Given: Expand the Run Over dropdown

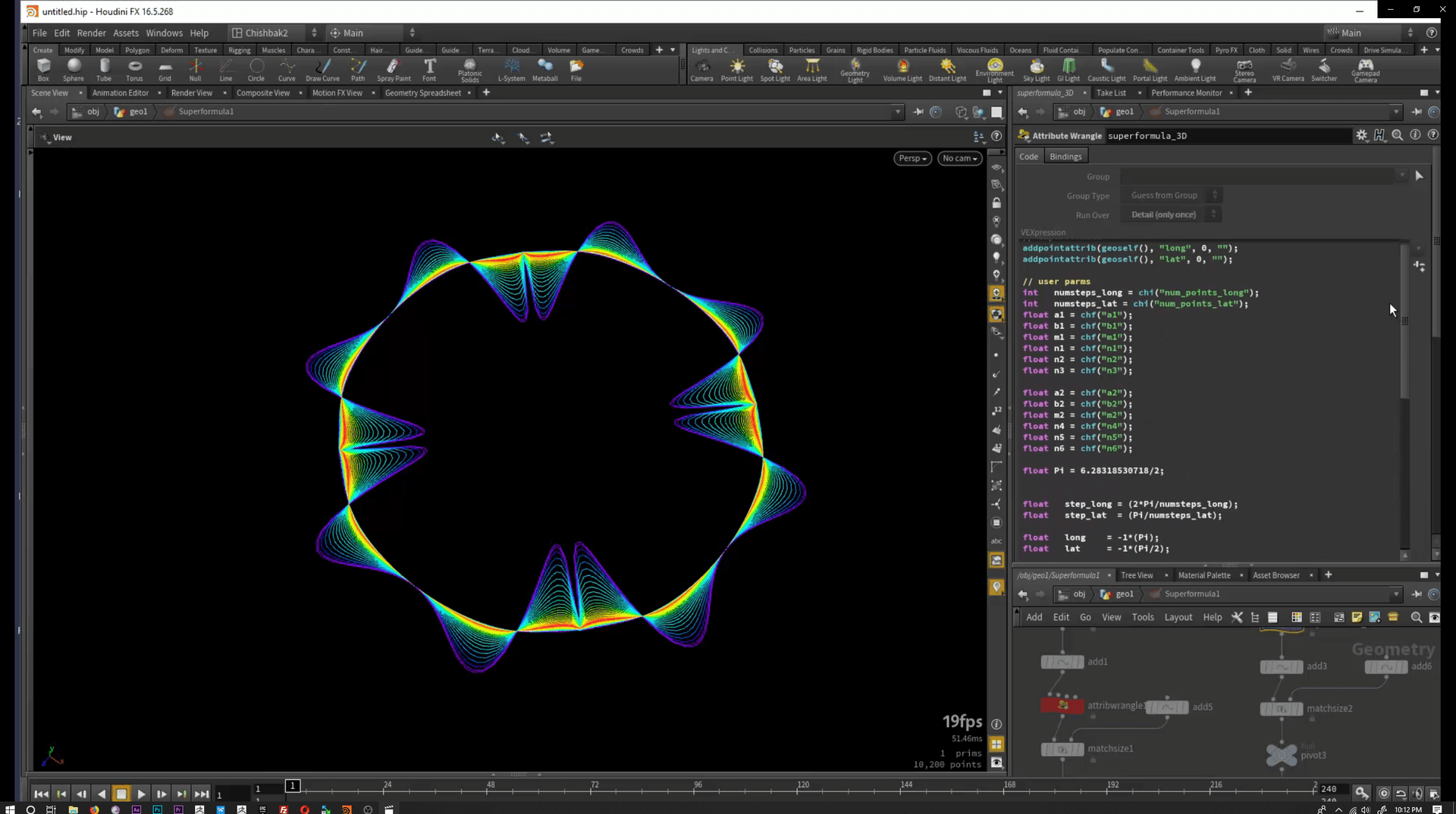Looking at the screenshot, I should (1169, 214).
